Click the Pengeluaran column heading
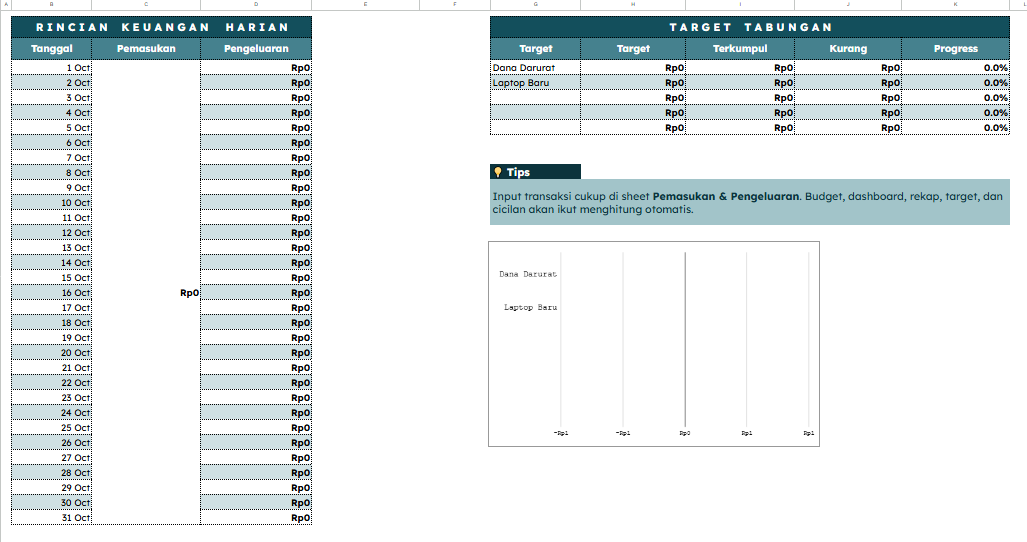This screenshot has width=1027, height=542. 256,48
